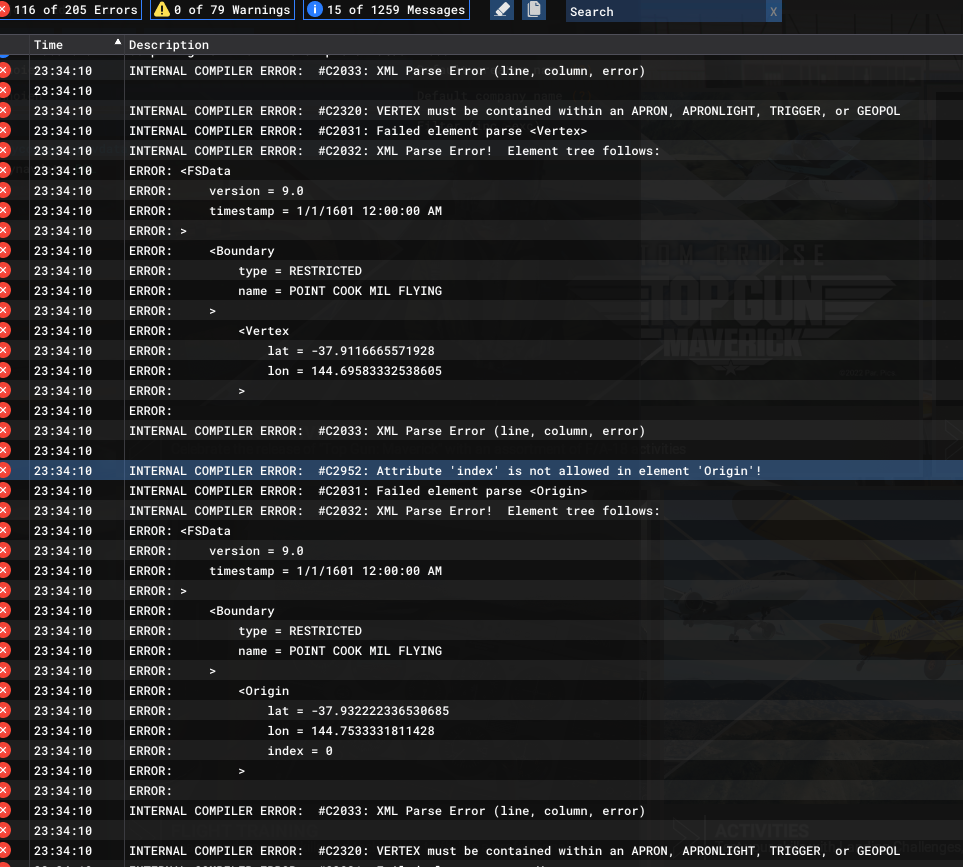963x867 pixels.
Task: Click the eraser clear console icon
Action: (502, 10)
